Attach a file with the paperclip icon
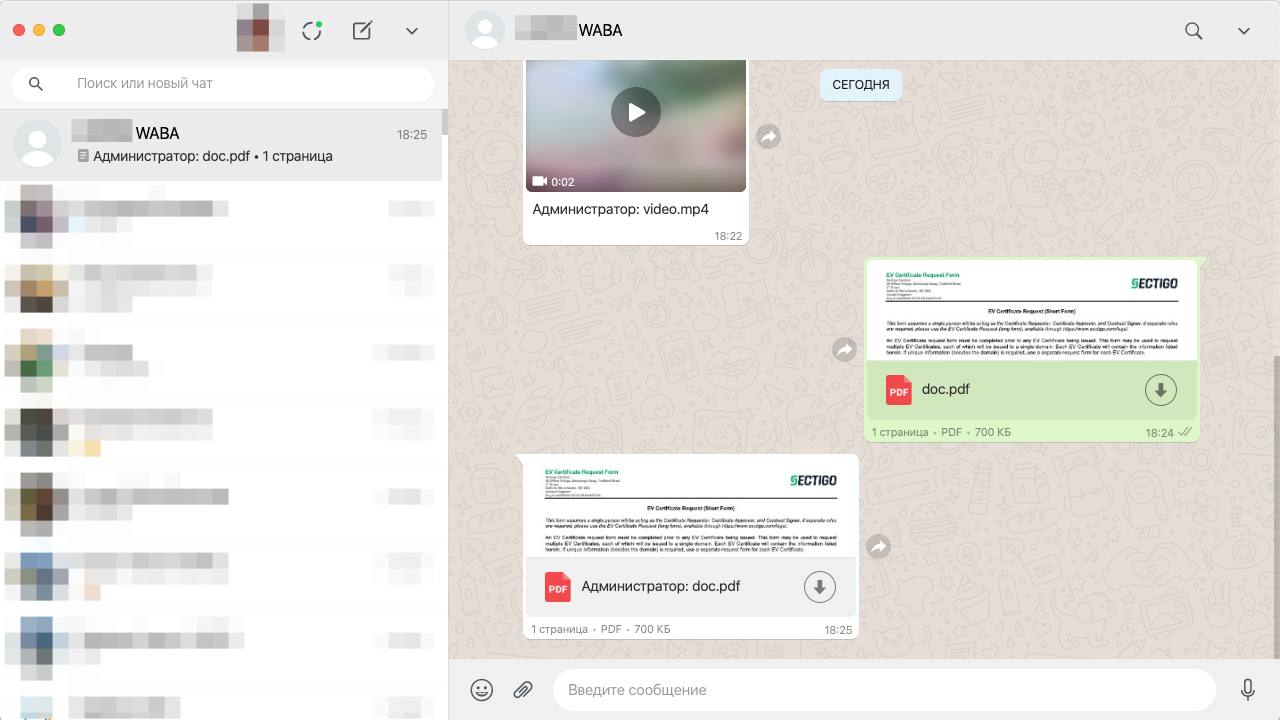The image size is (1280, 720). (522, 690)
